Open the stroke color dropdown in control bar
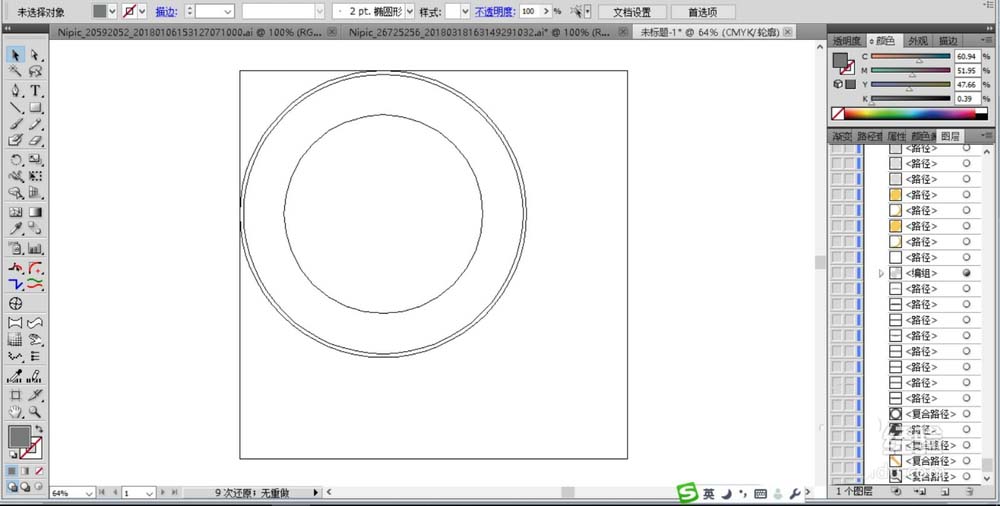Viewport: 1000px width, 506px height. 142,11
